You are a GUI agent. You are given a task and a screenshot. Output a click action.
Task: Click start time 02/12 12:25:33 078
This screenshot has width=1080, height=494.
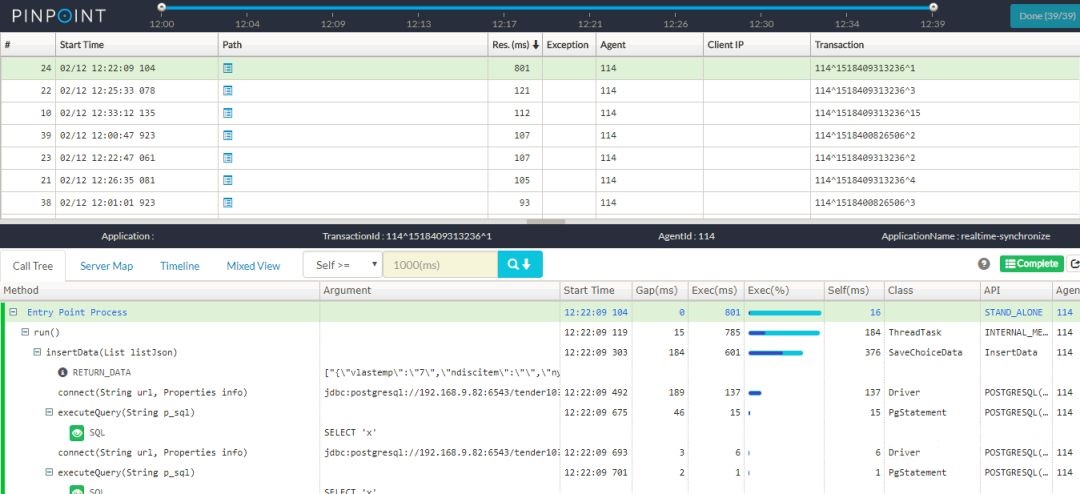107,91
